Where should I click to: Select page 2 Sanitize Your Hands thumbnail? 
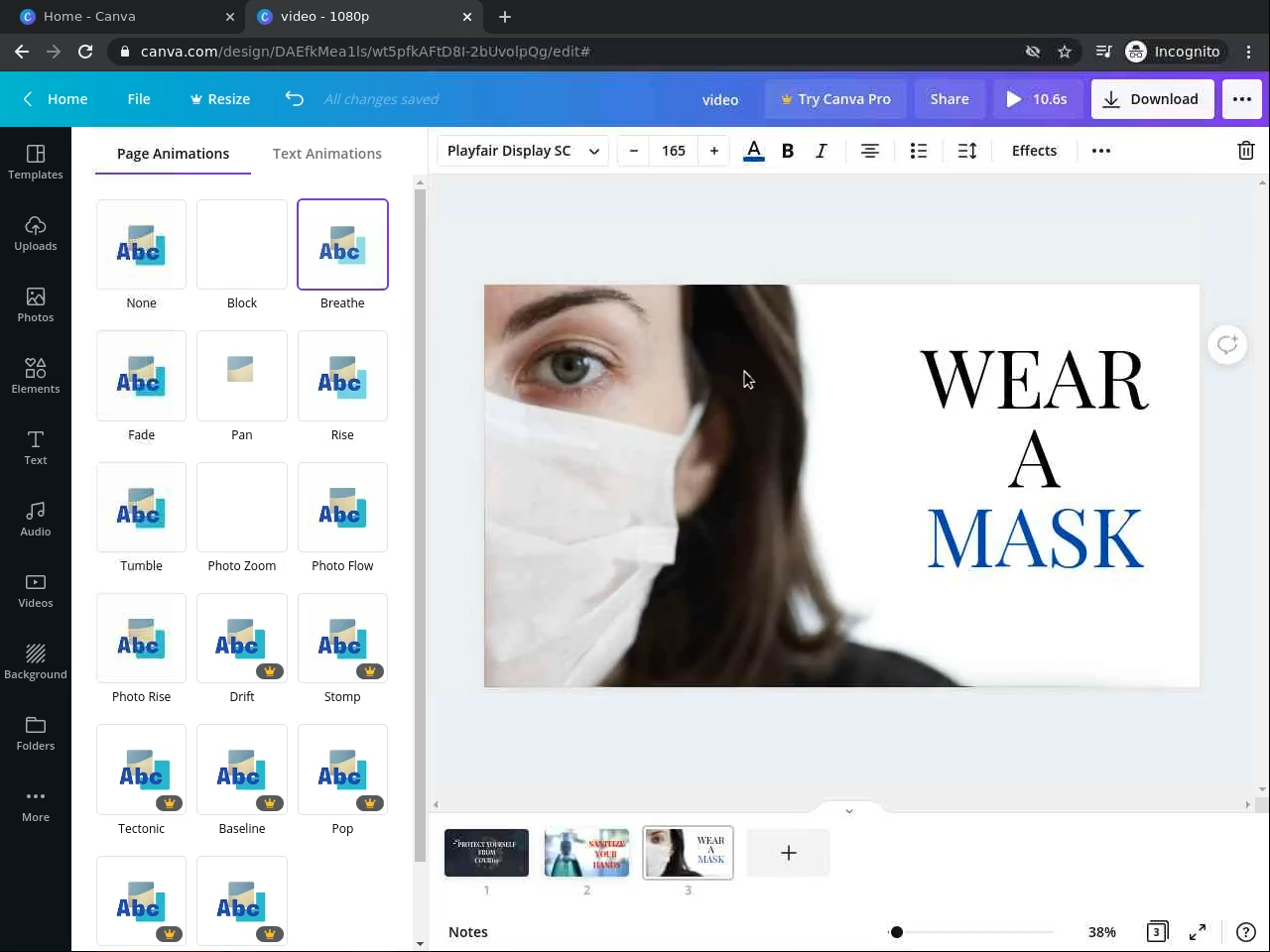(586, 853)
